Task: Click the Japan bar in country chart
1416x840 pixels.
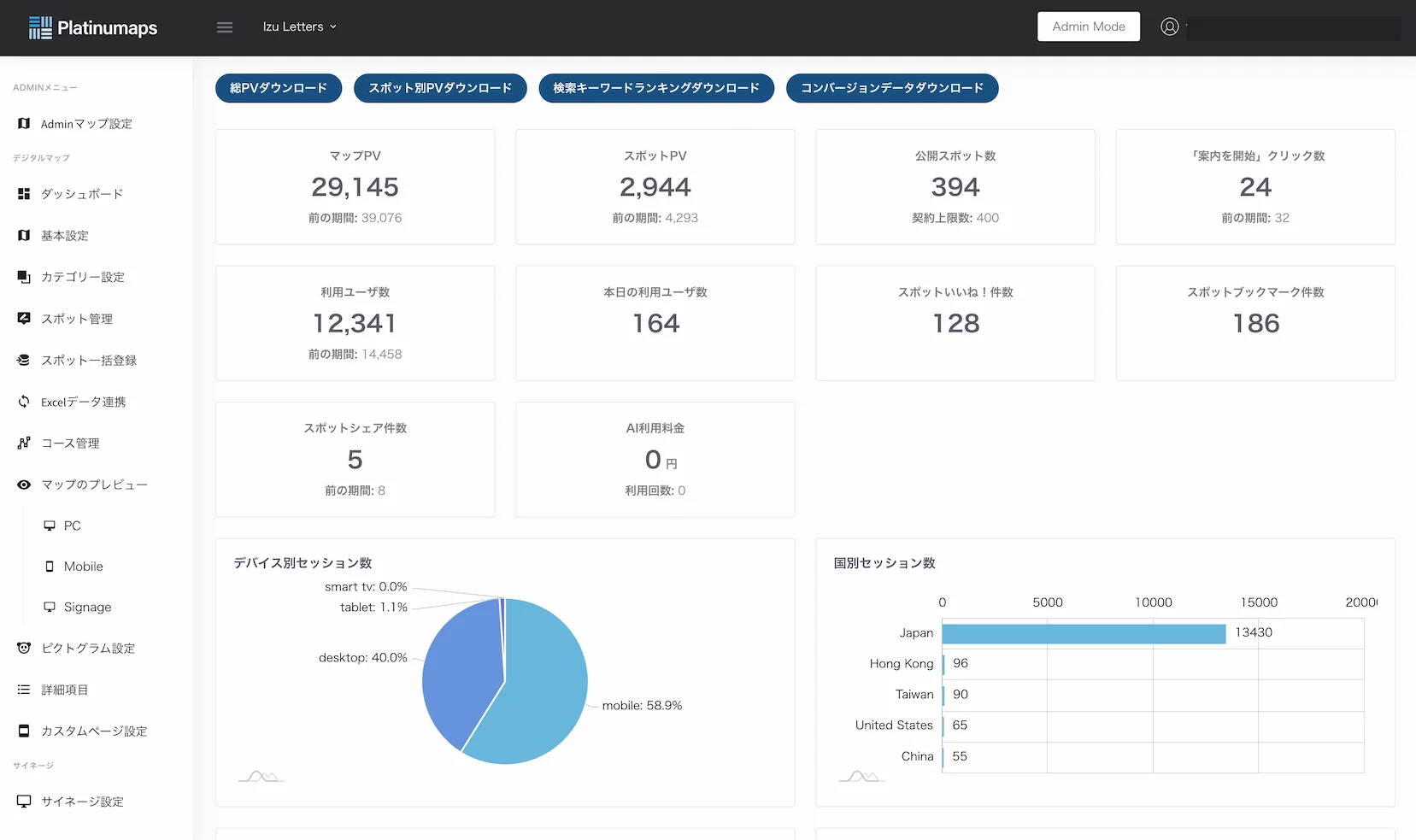Action: (1083, 633)
